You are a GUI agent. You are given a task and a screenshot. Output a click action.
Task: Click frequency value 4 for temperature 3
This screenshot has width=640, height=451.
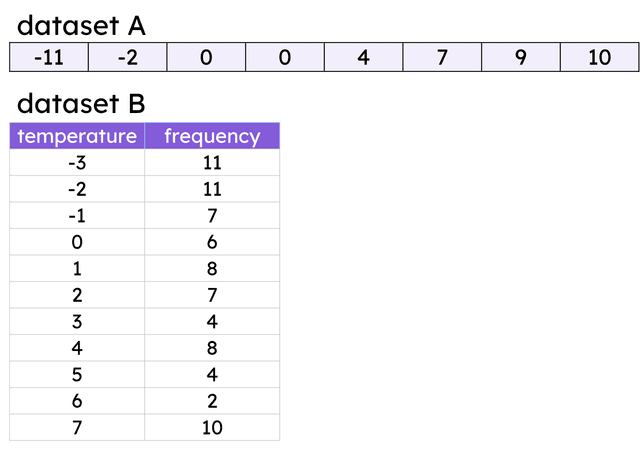[212, 322]
